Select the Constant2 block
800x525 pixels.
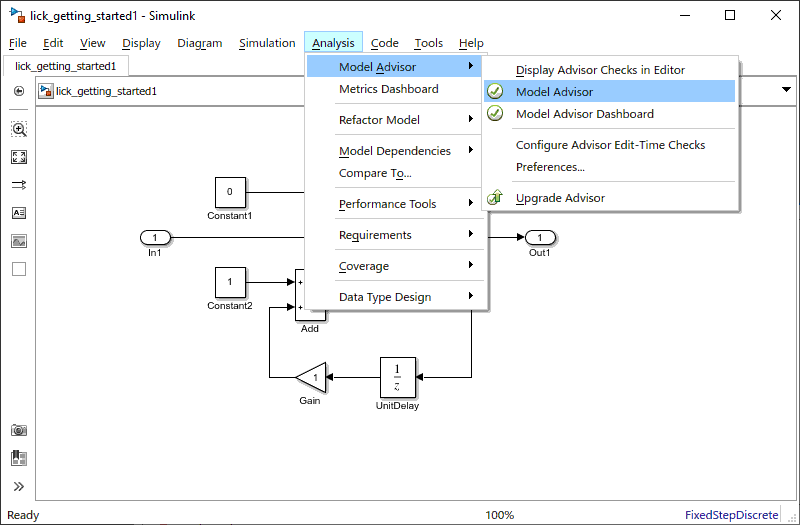pyautogui.click(x=230, y=282)
